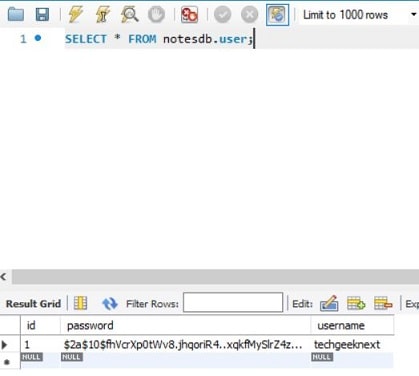Focus the Filter Rows input field
This screenshot has height=376, width=419.
click(x=233, y=302)
